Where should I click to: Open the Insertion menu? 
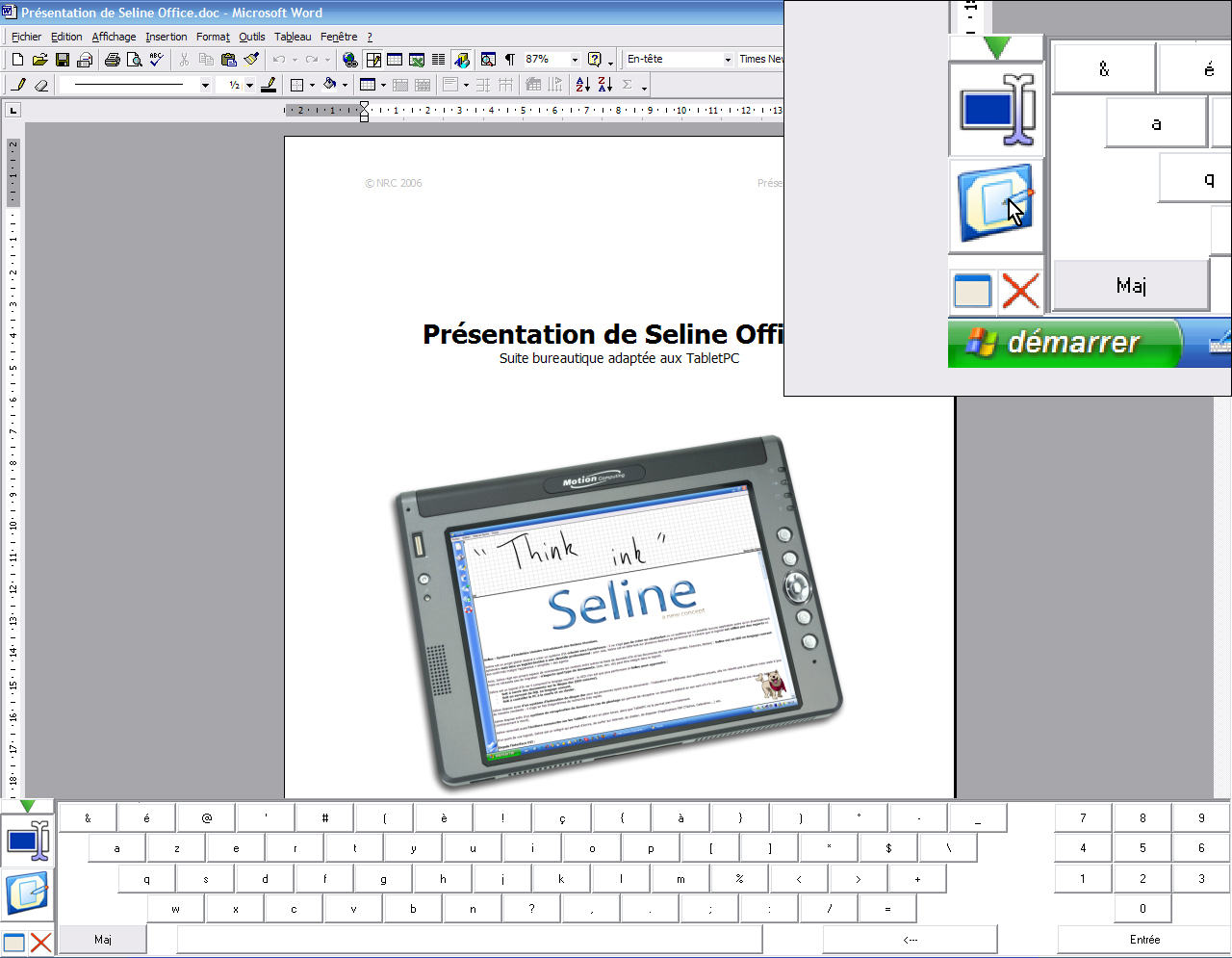click(x=167, y=37)
